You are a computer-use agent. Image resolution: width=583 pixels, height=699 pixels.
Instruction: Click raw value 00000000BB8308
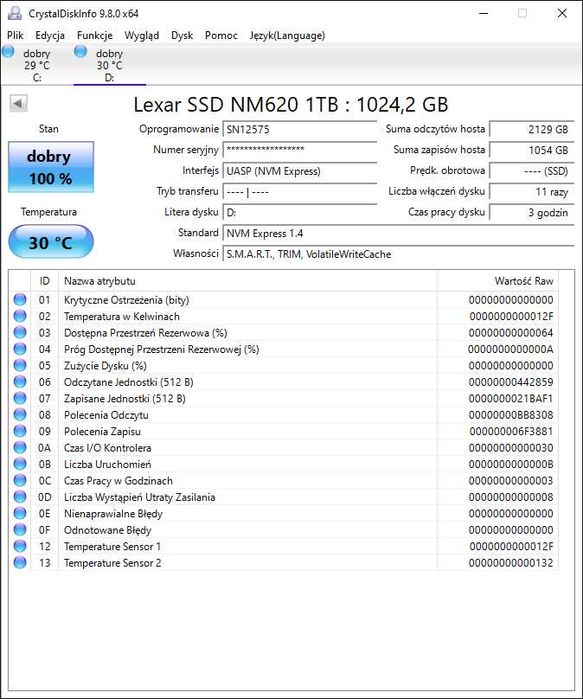[511, 415]
